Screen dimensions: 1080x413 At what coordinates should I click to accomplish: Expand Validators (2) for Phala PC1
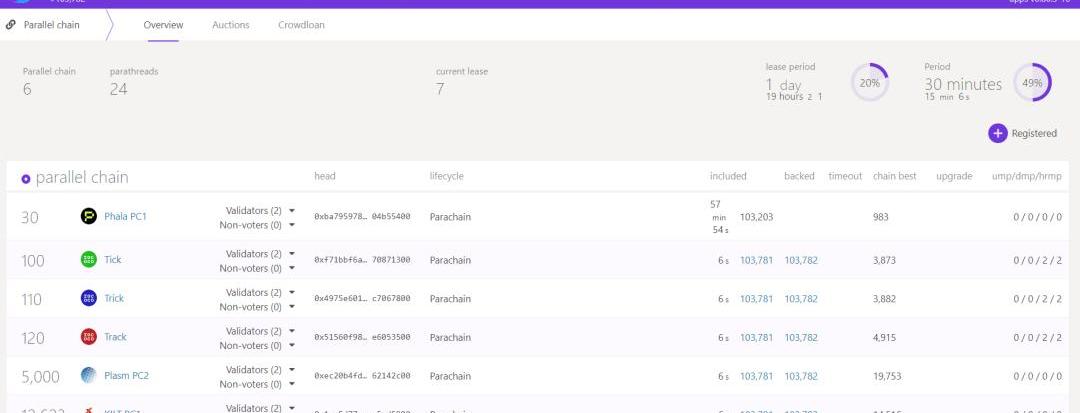coord(291,211)
